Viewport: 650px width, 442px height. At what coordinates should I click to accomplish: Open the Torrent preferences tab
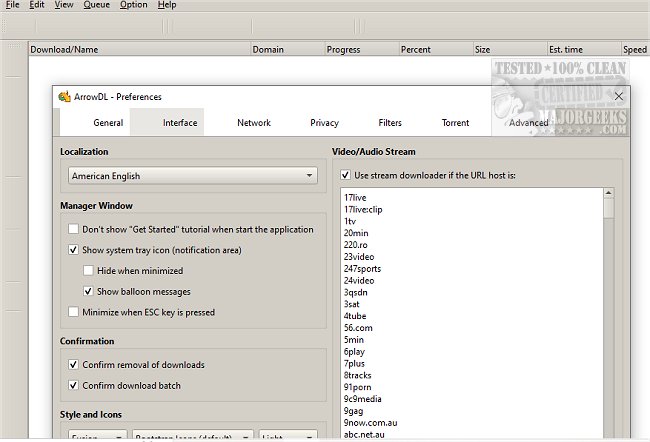[455, 123]
